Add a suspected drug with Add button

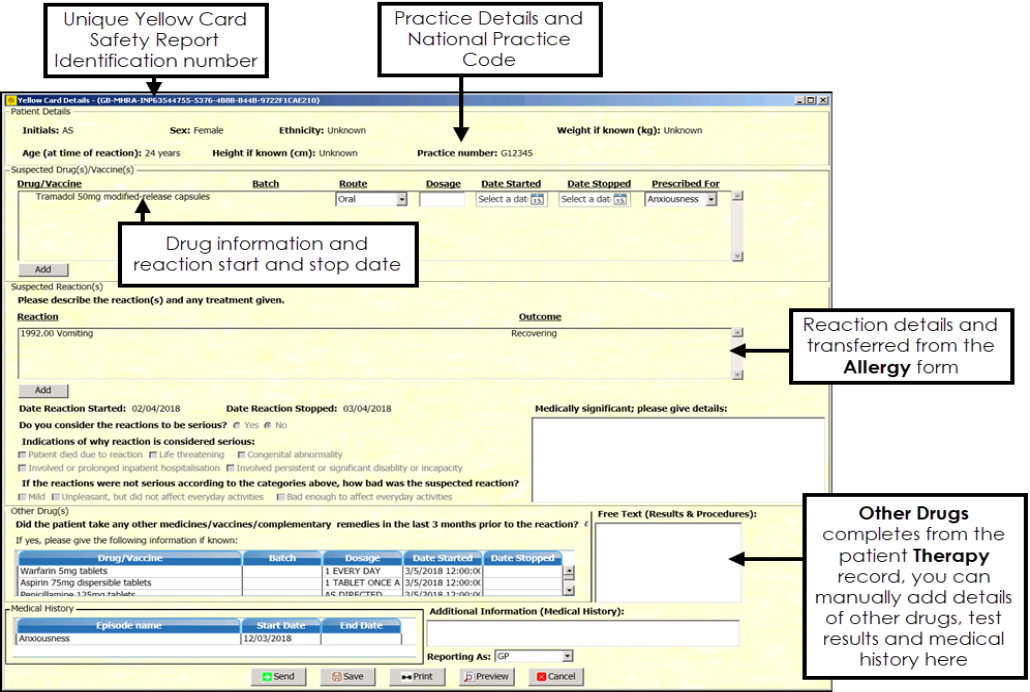coord(42,269)
